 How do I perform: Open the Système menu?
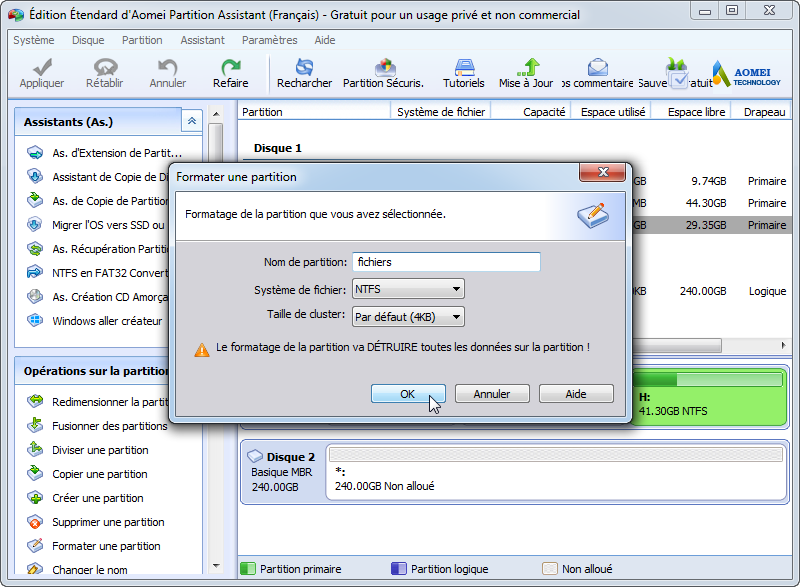click(34, 40)
